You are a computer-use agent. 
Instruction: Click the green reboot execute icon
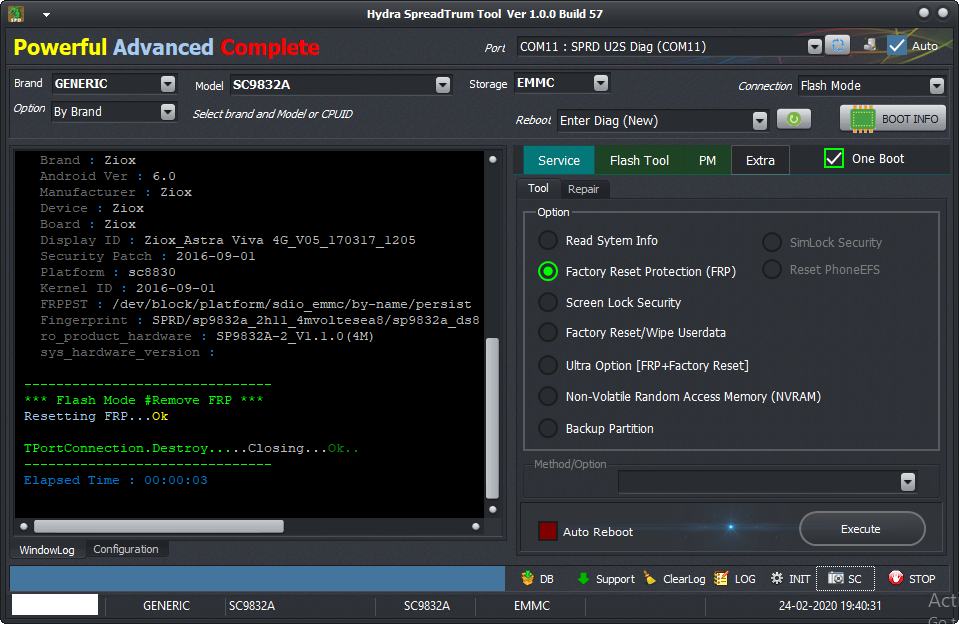[x=794, y=119]
